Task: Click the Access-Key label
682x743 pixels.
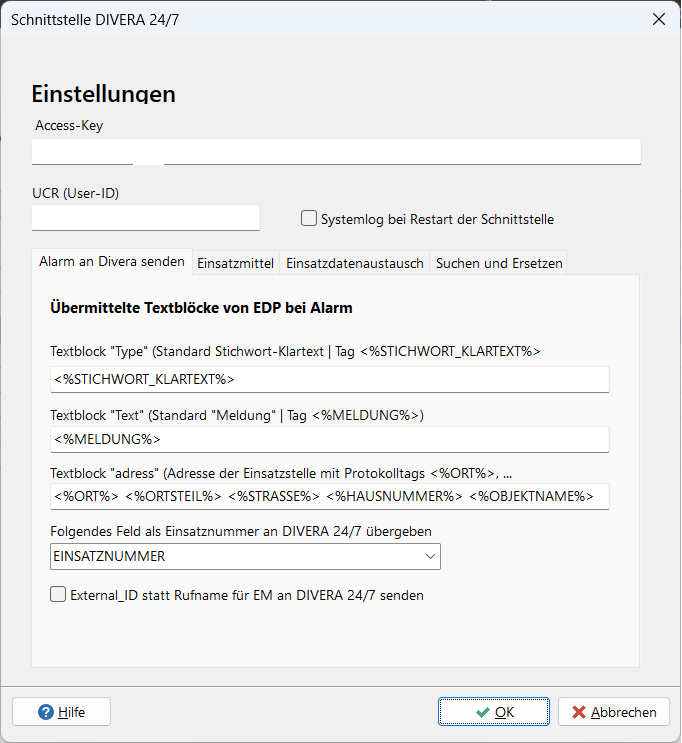Action: coord(69,126)
